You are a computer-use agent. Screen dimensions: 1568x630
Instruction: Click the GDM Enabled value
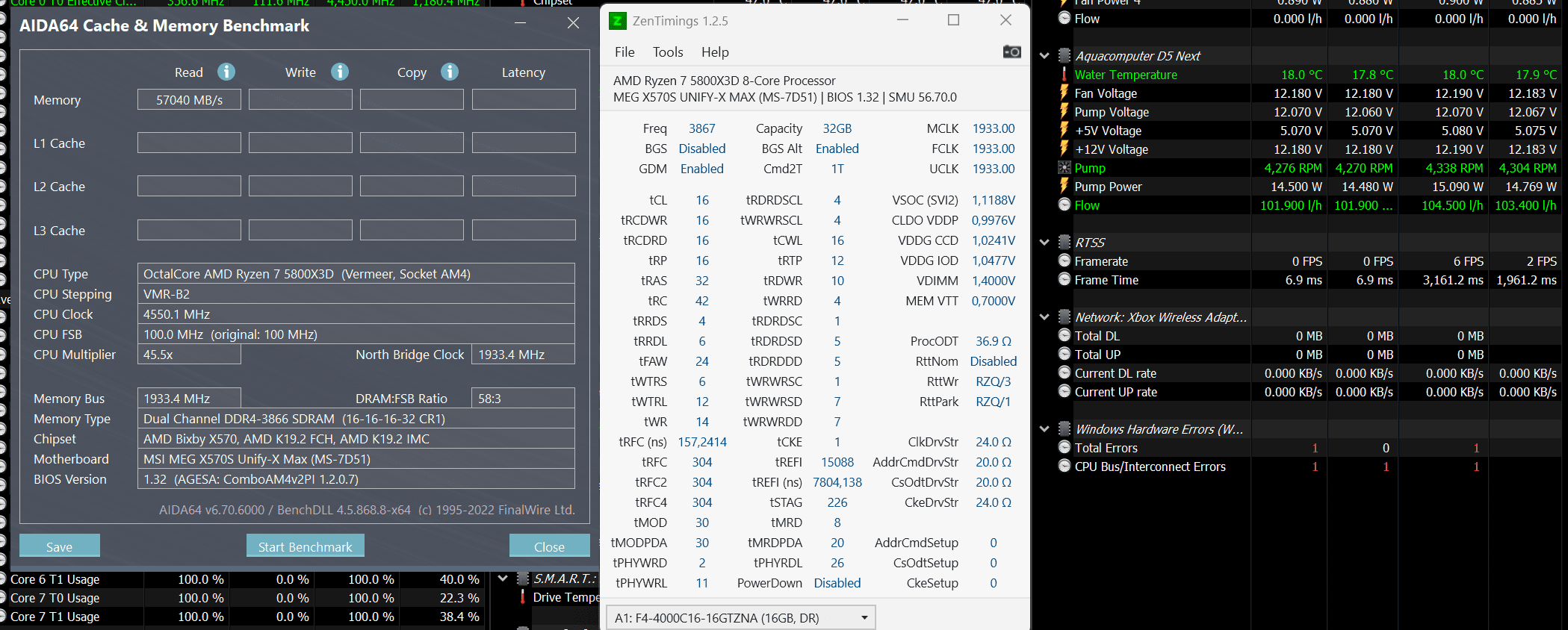702,169
